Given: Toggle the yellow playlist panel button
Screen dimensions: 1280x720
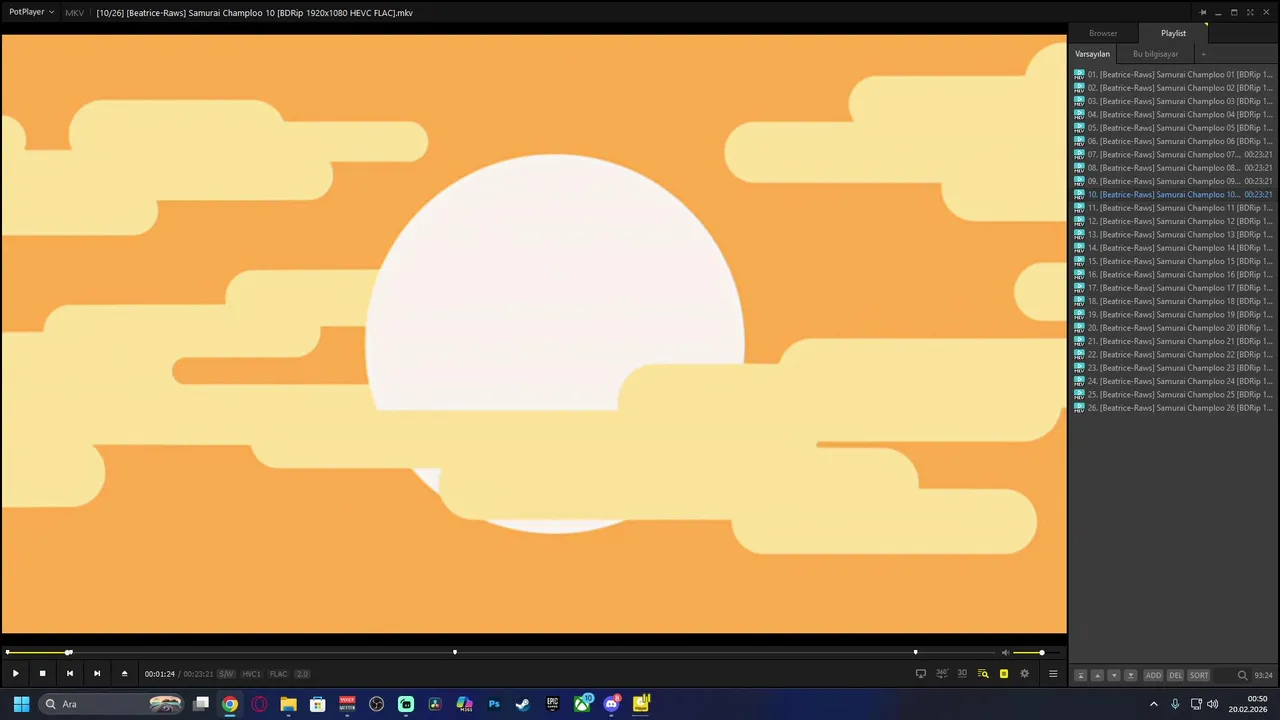Looking at the screenshot, I should tap(1004, 674).
